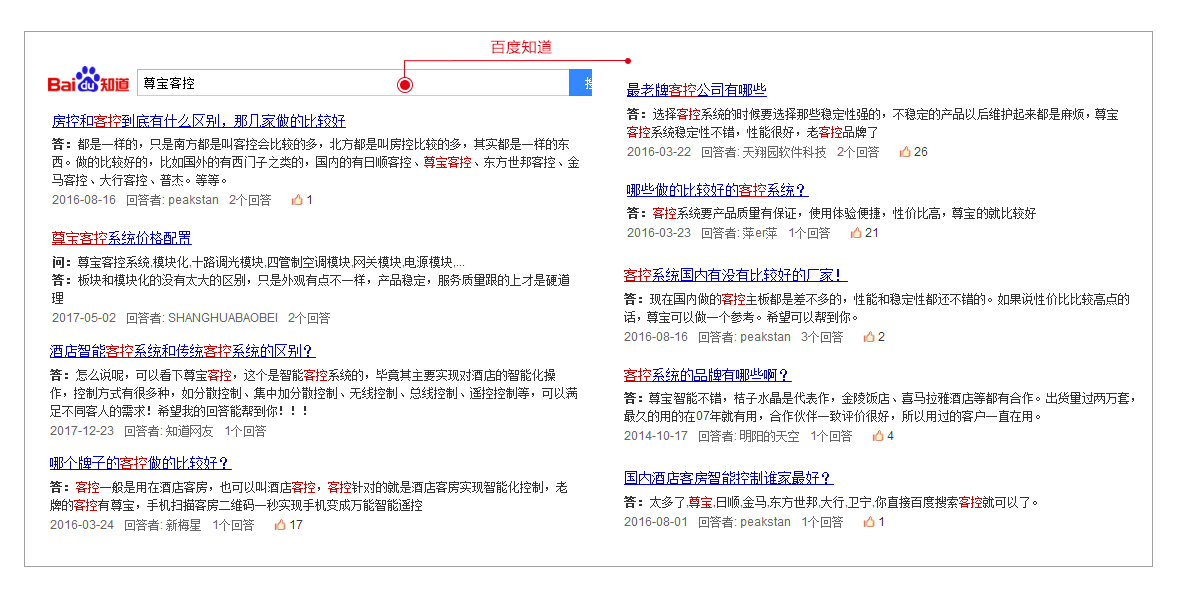Click date 2014-10-17

655,436
